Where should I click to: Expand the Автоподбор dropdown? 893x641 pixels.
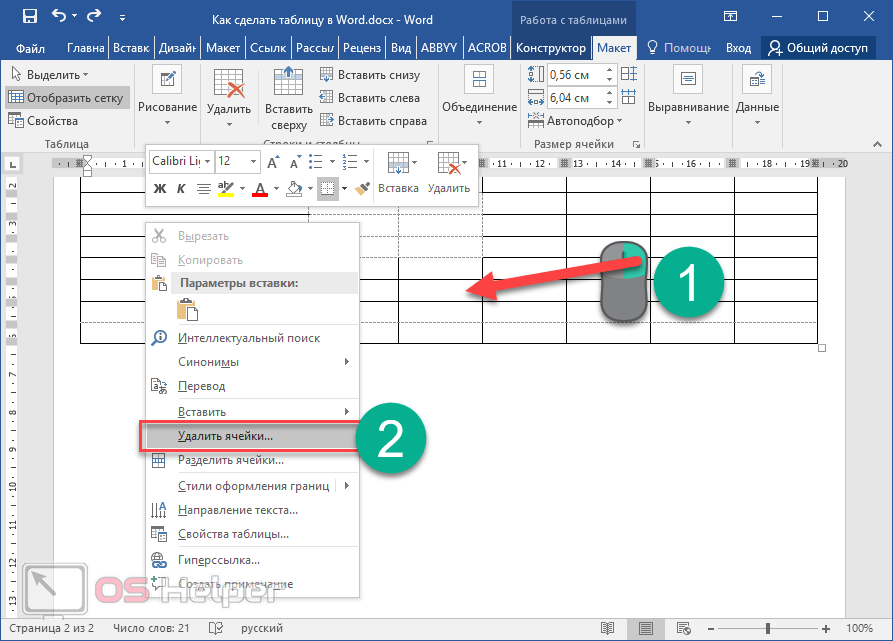(583, 121)
